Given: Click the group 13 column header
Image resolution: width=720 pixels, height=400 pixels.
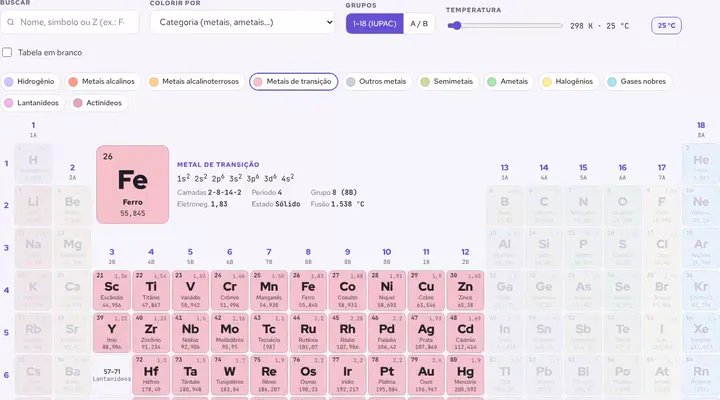Looking at the screenshot, I should 505,171.
